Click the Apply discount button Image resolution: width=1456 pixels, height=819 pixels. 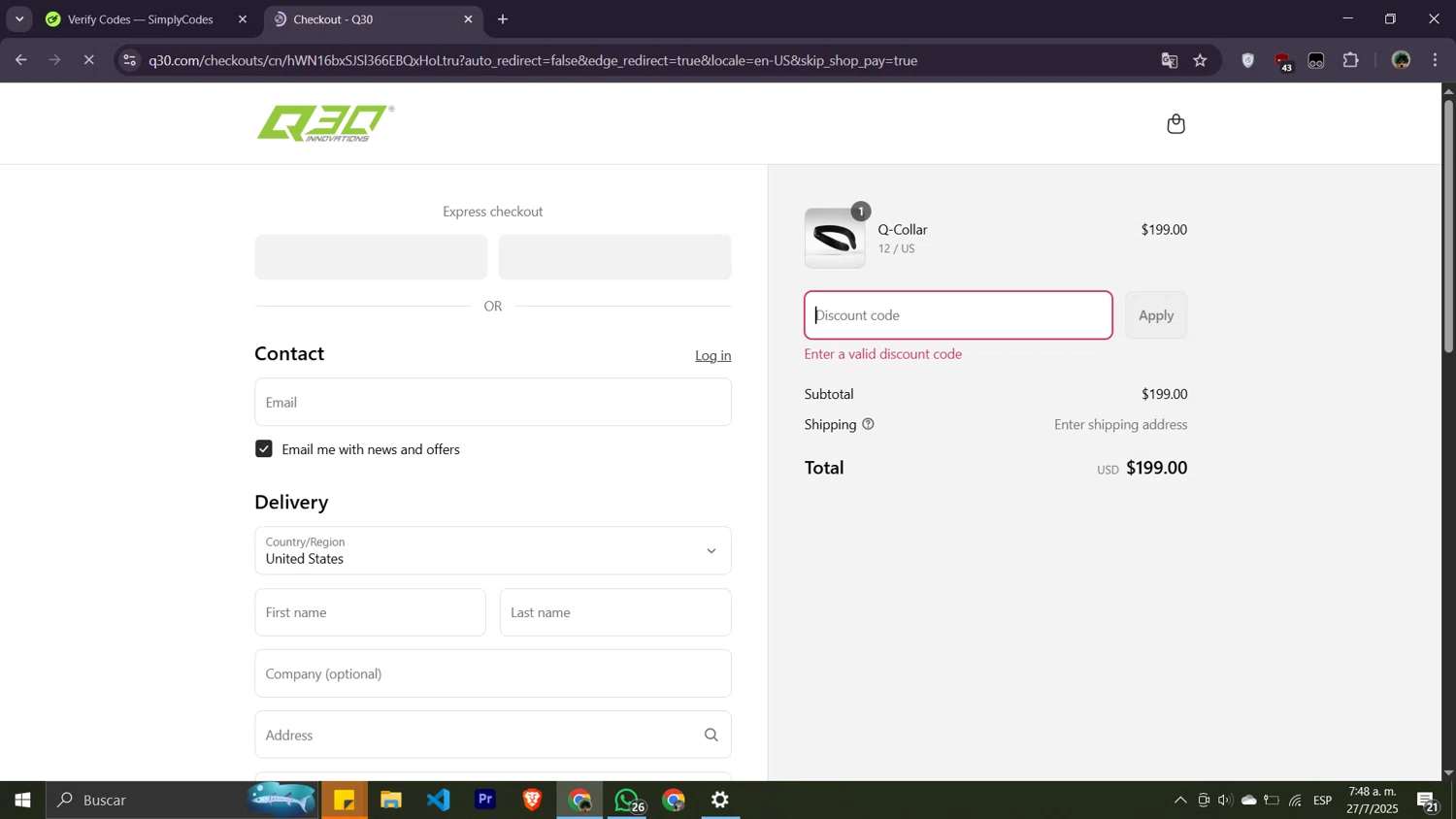pos(1156,315)
